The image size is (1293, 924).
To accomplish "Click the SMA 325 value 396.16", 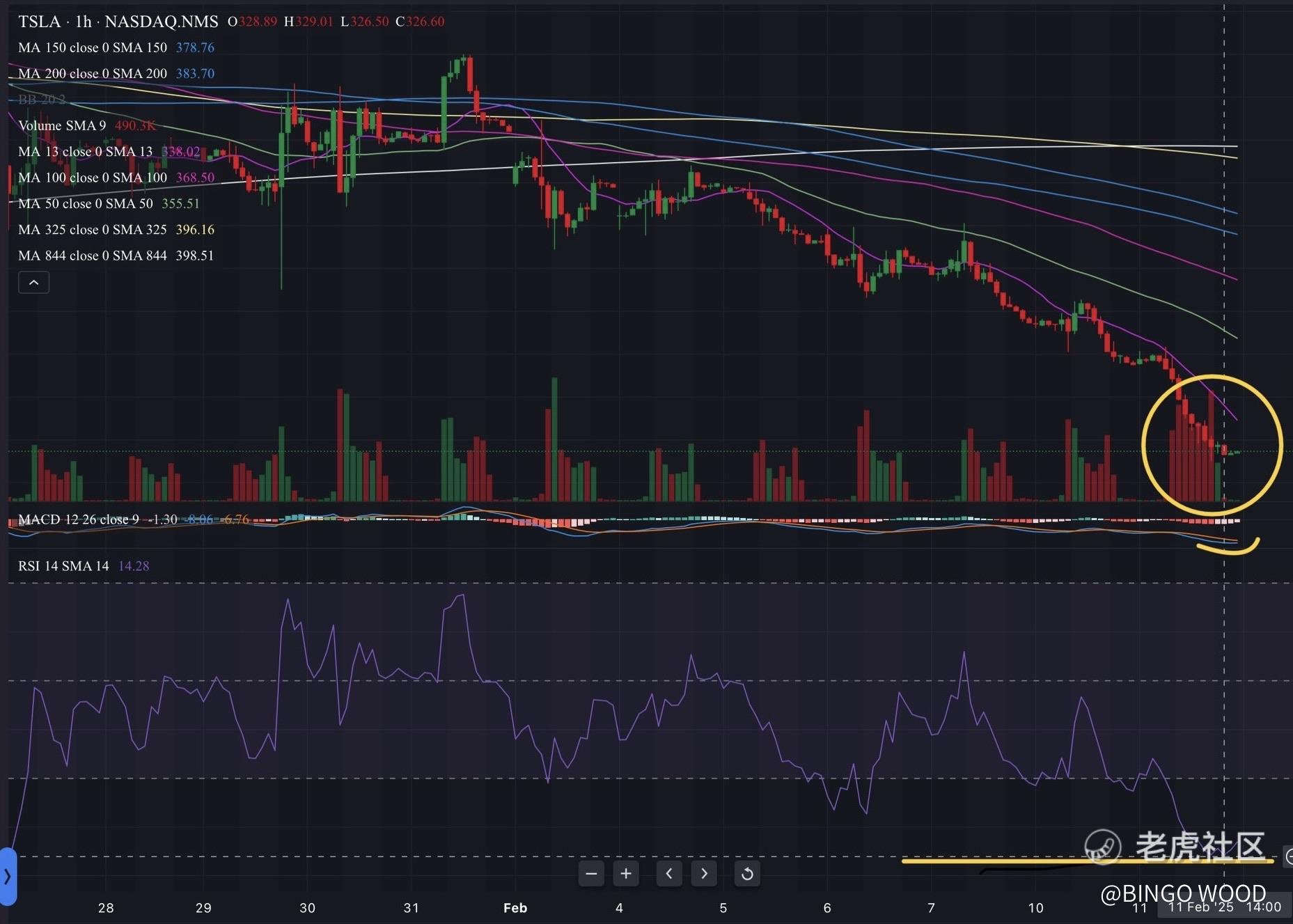I will (195, 229).
